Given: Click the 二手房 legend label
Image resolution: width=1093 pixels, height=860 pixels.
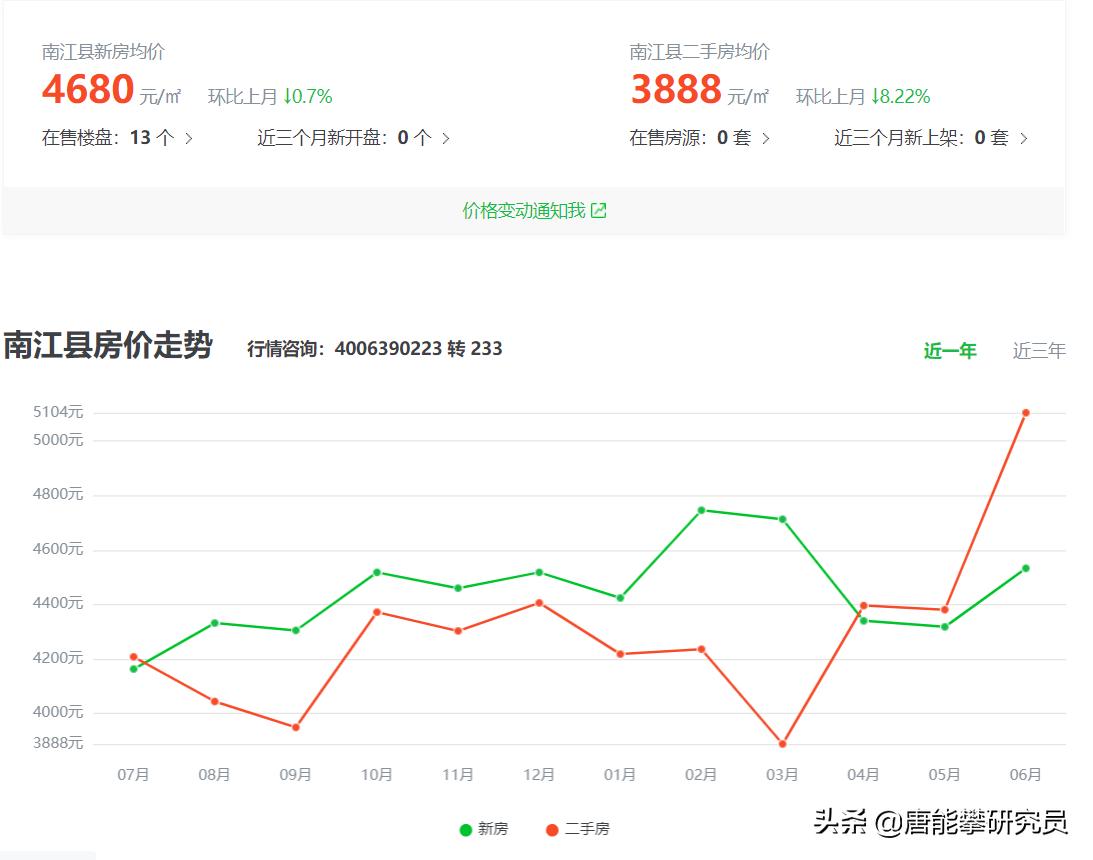Looking at the screenshot, I should (x=587, y=829).
